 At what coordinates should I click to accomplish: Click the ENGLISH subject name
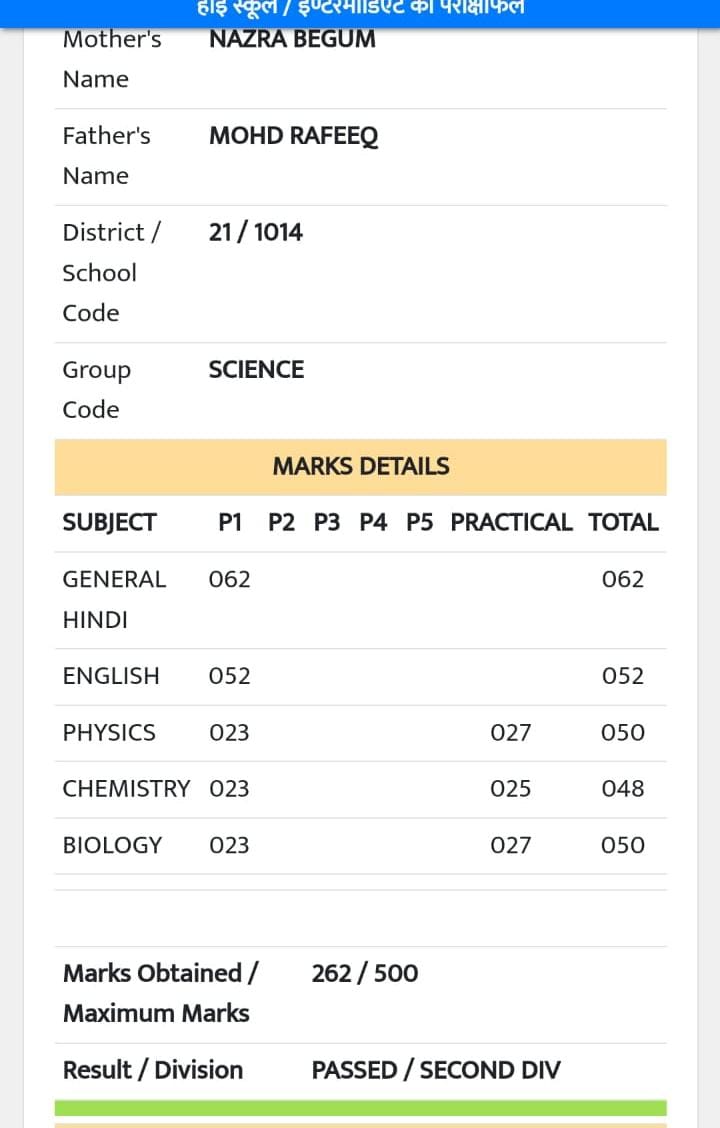[x=111, y=677]
